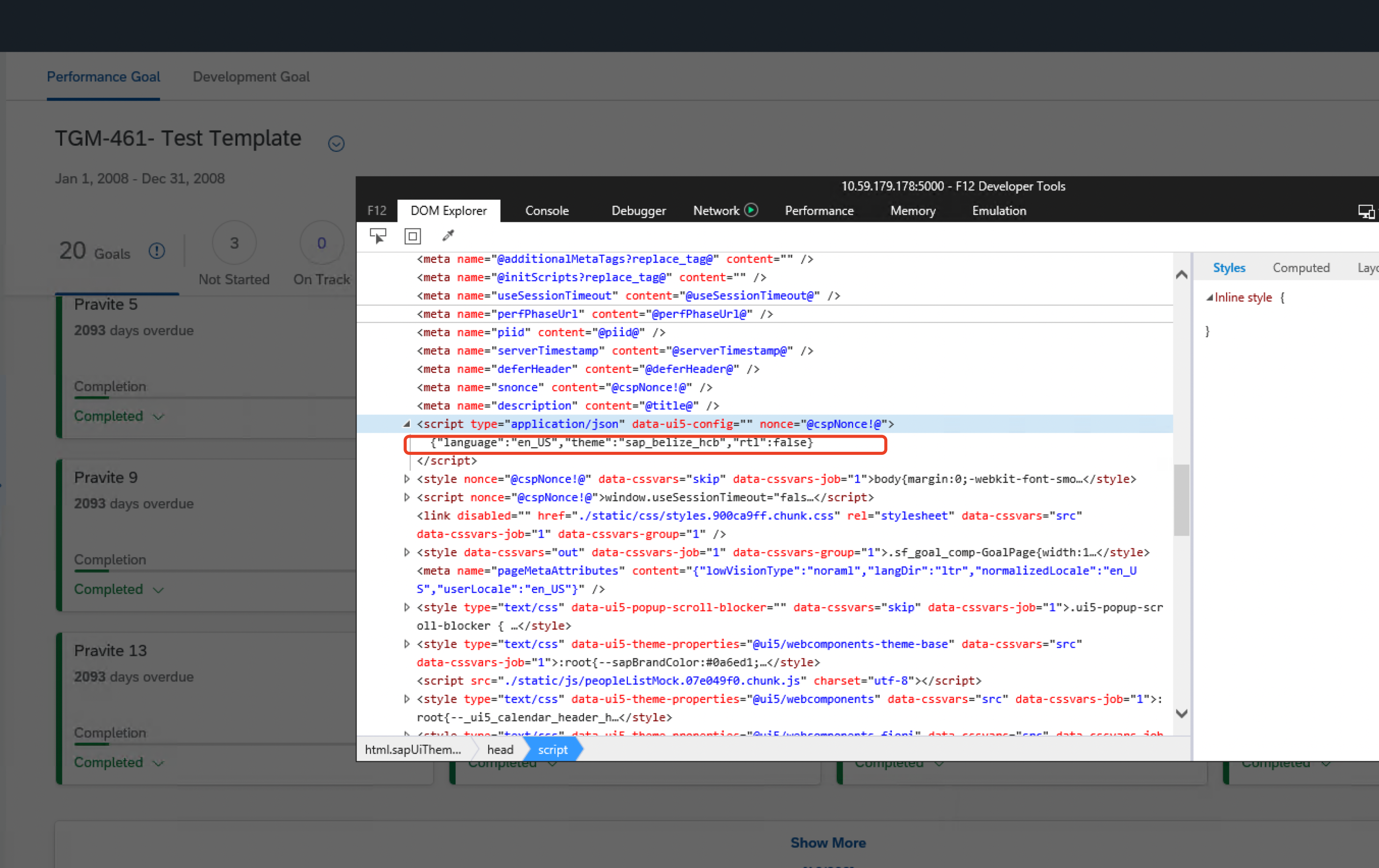Screen dimensions: 1379x868
Task: Toggle element highlighting with the square icon
Action: [x=412, y=235]
